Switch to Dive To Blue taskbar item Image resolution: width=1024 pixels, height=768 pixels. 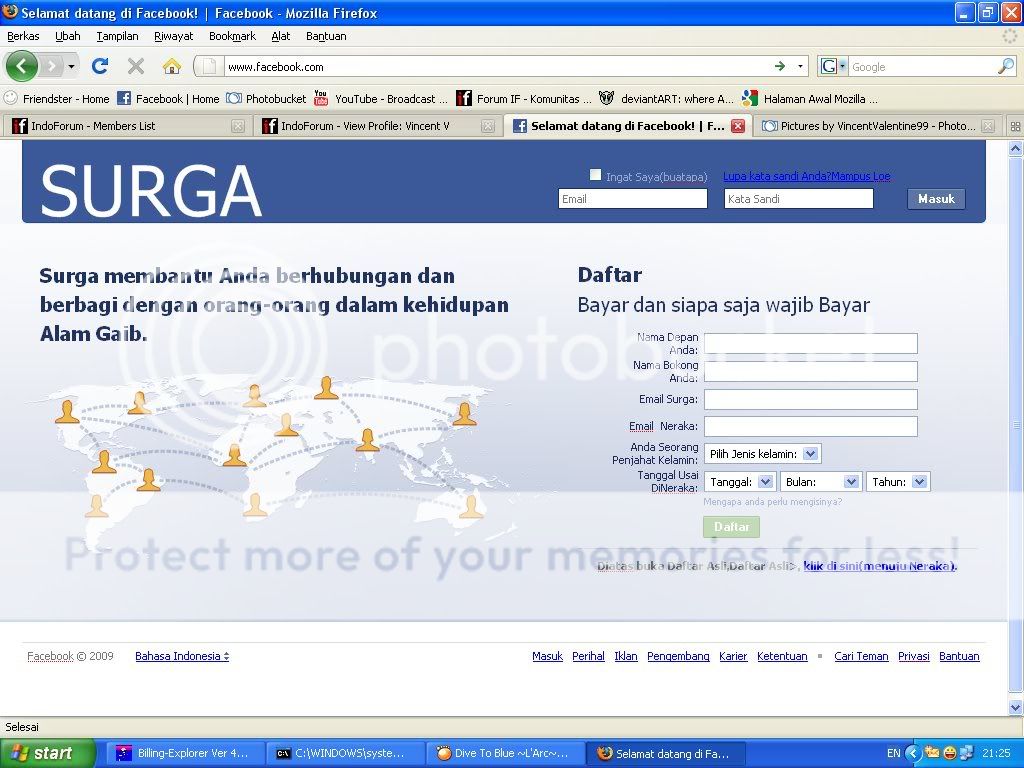click(504, 753)
